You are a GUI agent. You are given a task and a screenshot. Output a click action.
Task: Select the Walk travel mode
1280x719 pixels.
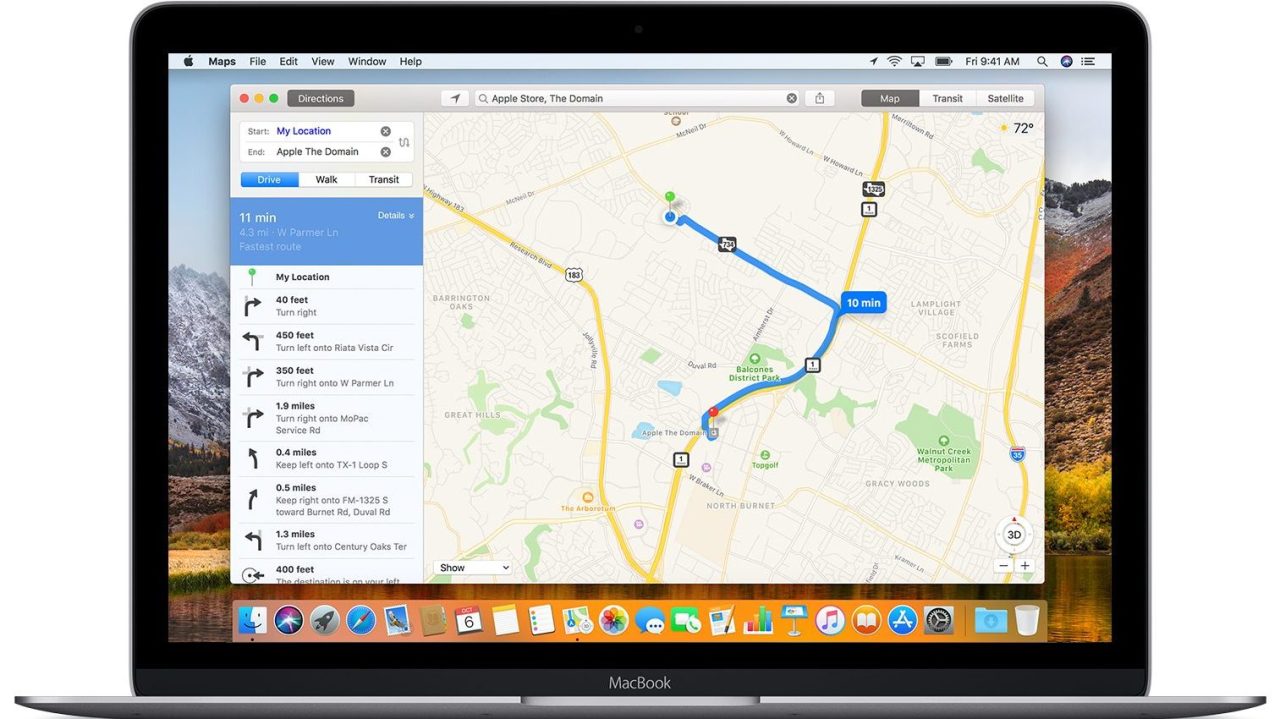[326, 180]
